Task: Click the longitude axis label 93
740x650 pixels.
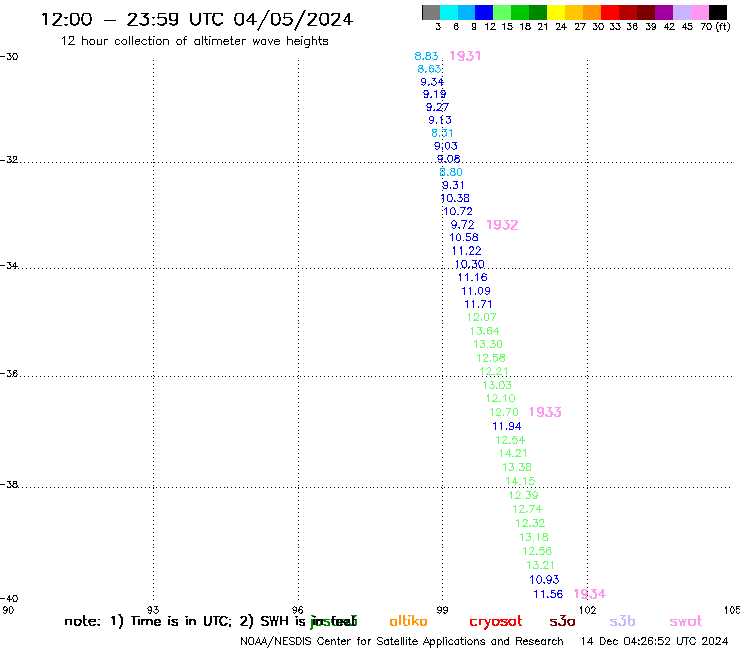Action: click(153, 610)
